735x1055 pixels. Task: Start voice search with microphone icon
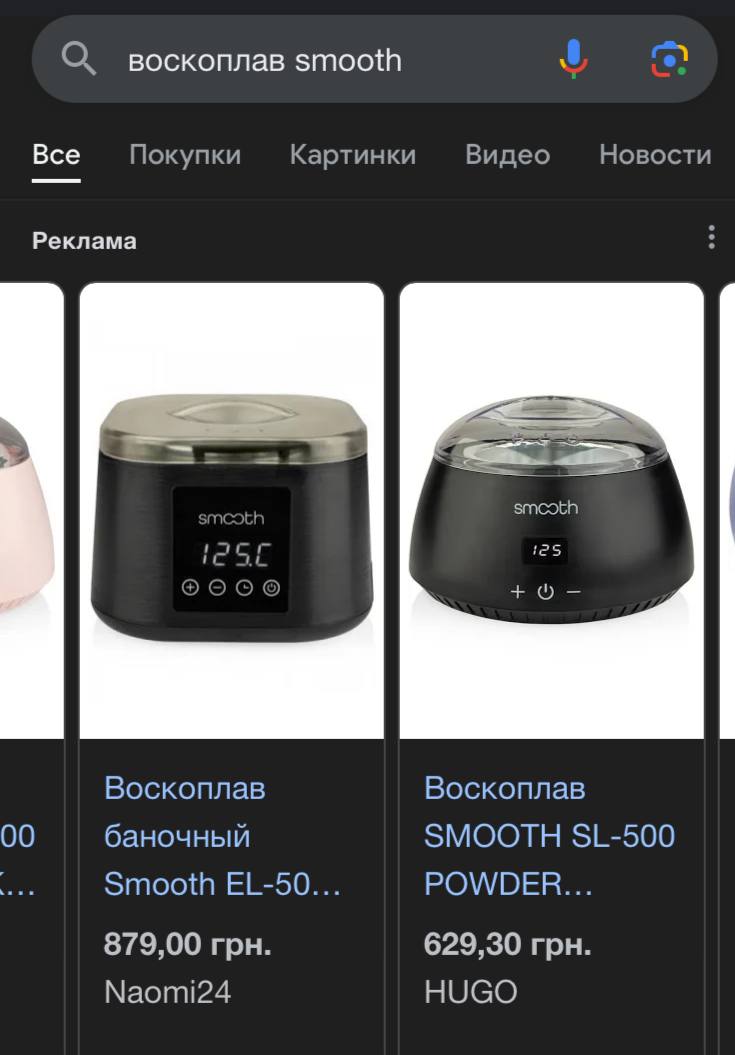[x=573, y=59]
